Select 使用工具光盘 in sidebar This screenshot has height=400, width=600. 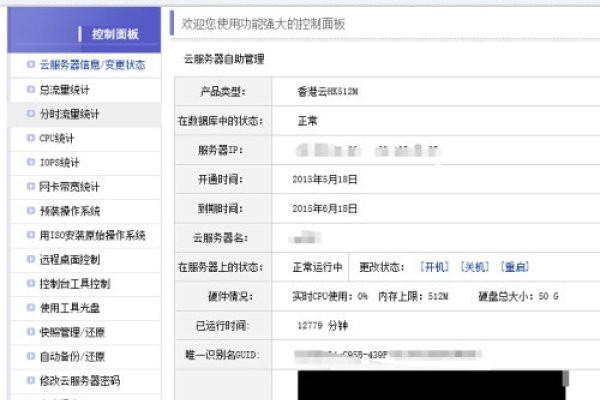point(70,308)
